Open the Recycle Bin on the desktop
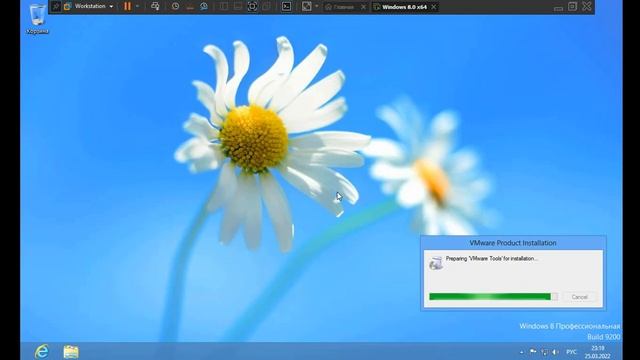Screen dimensions: 640x360 pyautogui.click(x=38, y=18)
